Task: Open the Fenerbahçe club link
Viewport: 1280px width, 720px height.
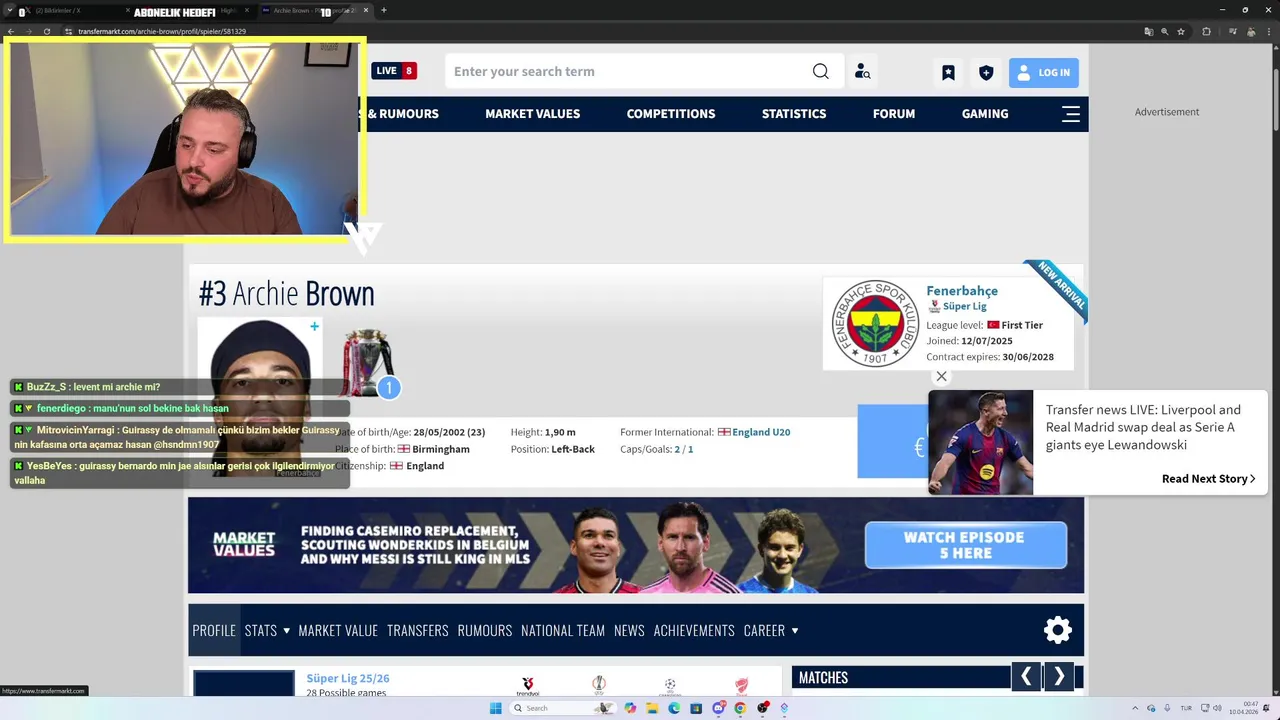Action: 962,291
